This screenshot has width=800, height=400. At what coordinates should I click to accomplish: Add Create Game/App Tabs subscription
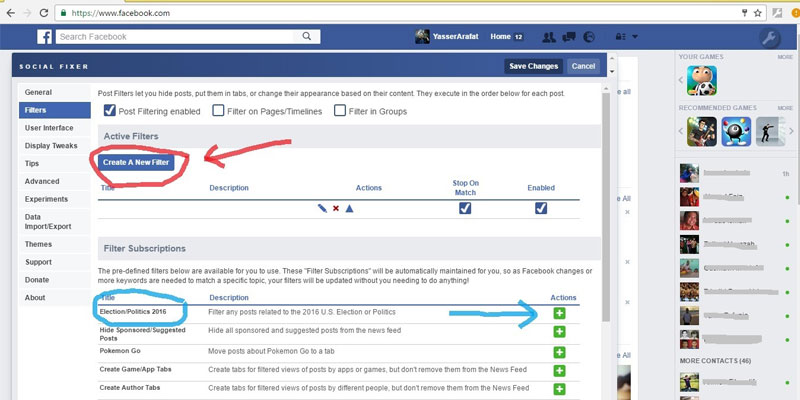point(559,370)
